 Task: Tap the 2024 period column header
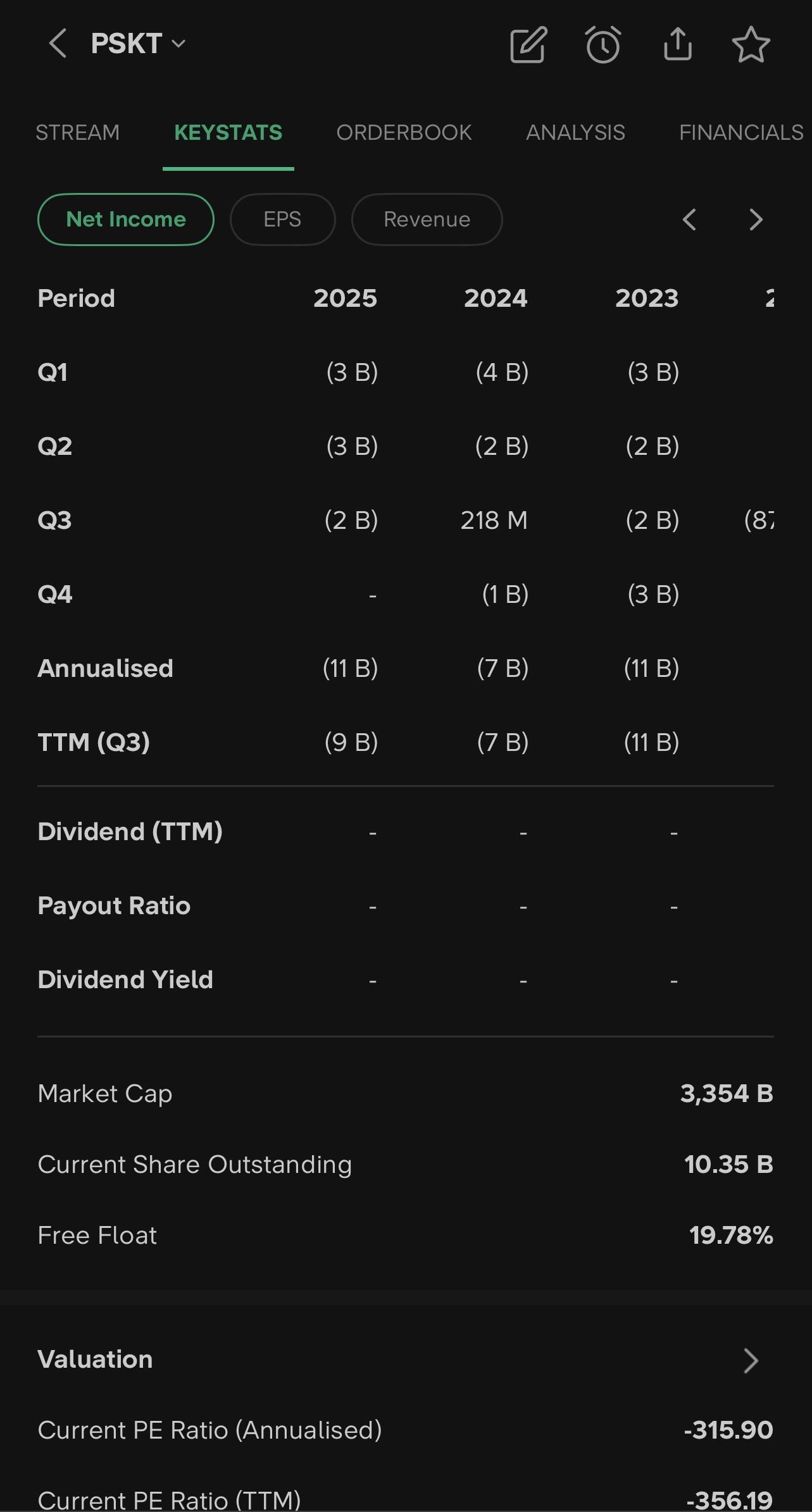tap(496, 298)
